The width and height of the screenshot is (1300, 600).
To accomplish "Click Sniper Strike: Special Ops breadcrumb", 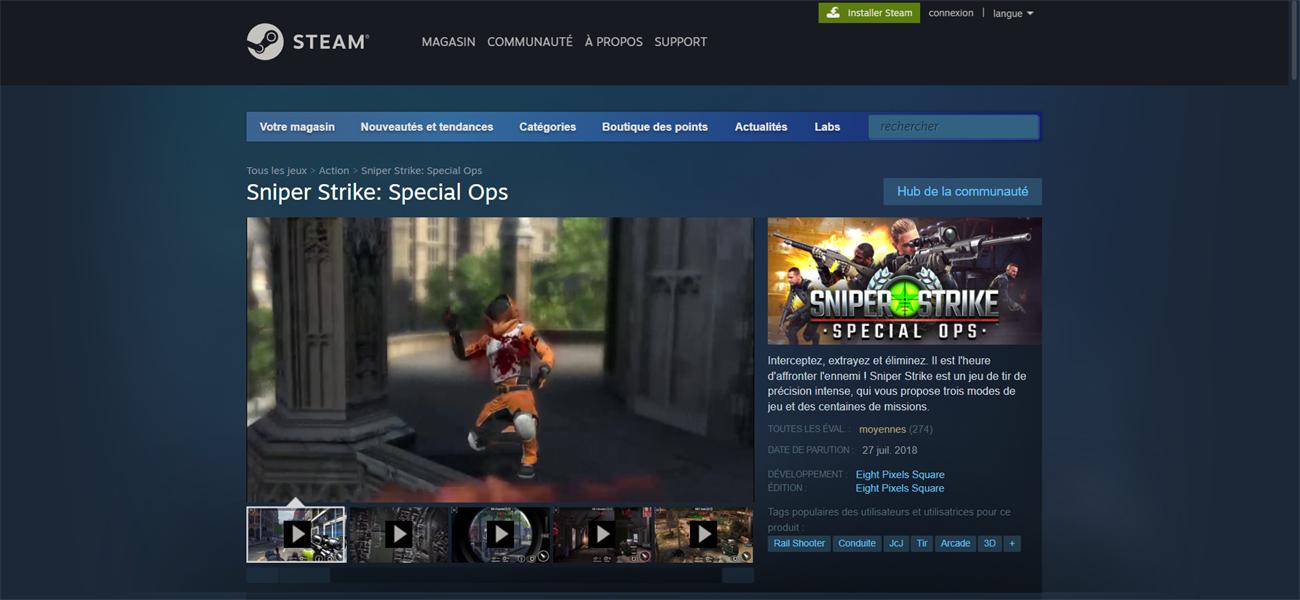I will tap(421, 171).
